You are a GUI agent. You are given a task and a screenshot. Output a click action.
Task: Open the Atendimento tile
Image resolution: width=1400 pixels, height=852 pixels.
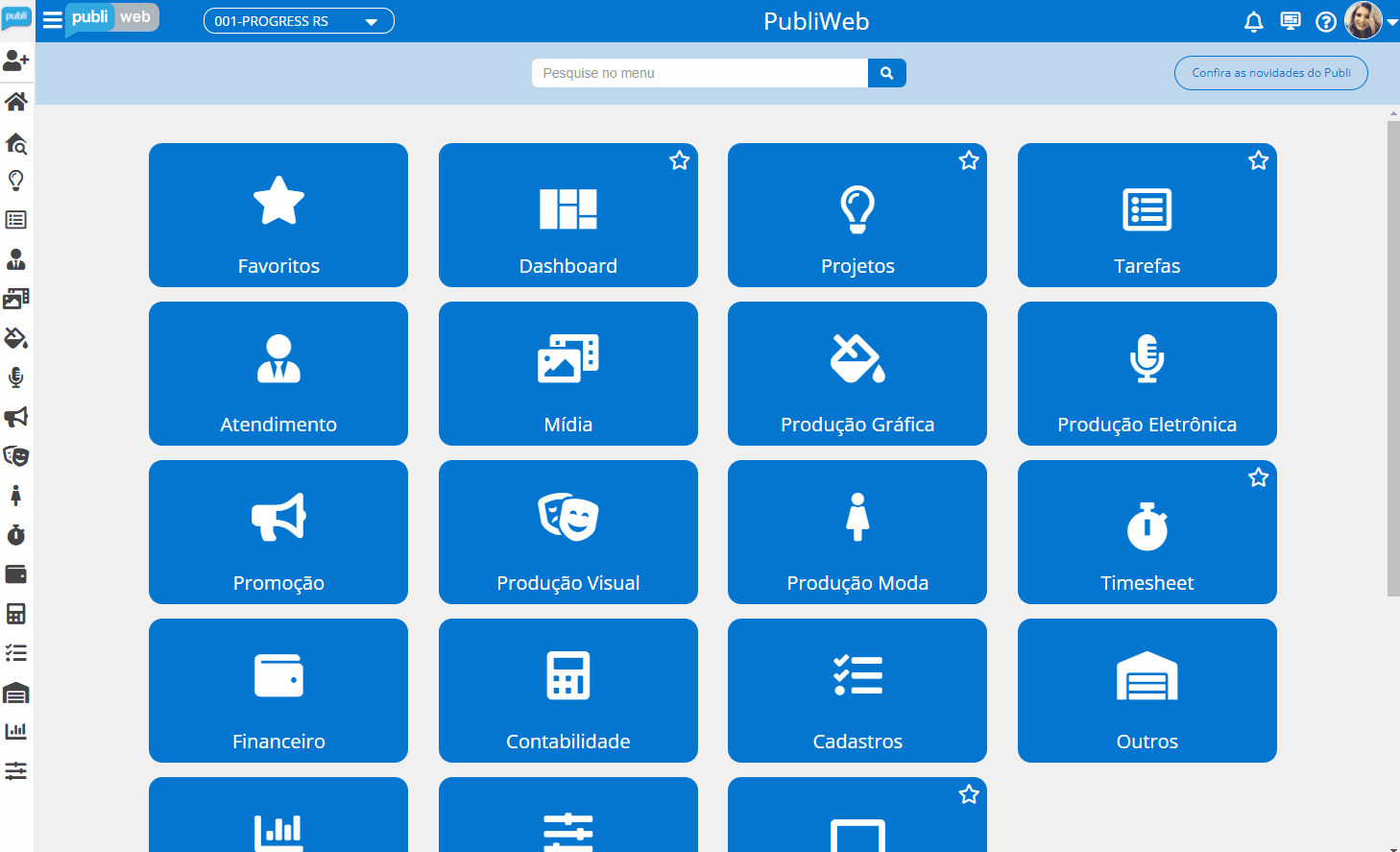[278, 374]
